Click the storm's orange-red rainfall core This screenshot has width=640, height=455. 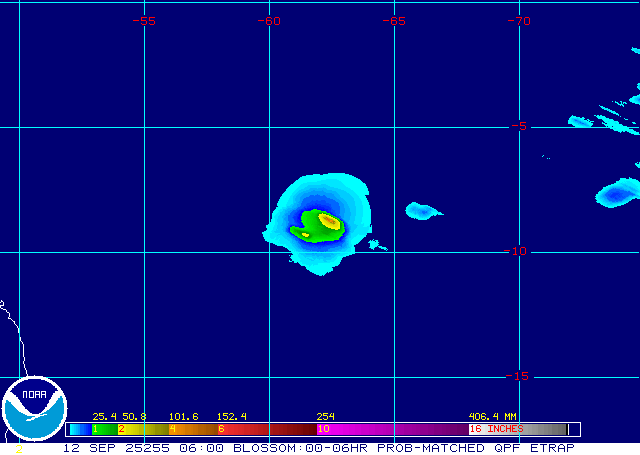click(329, 221)
